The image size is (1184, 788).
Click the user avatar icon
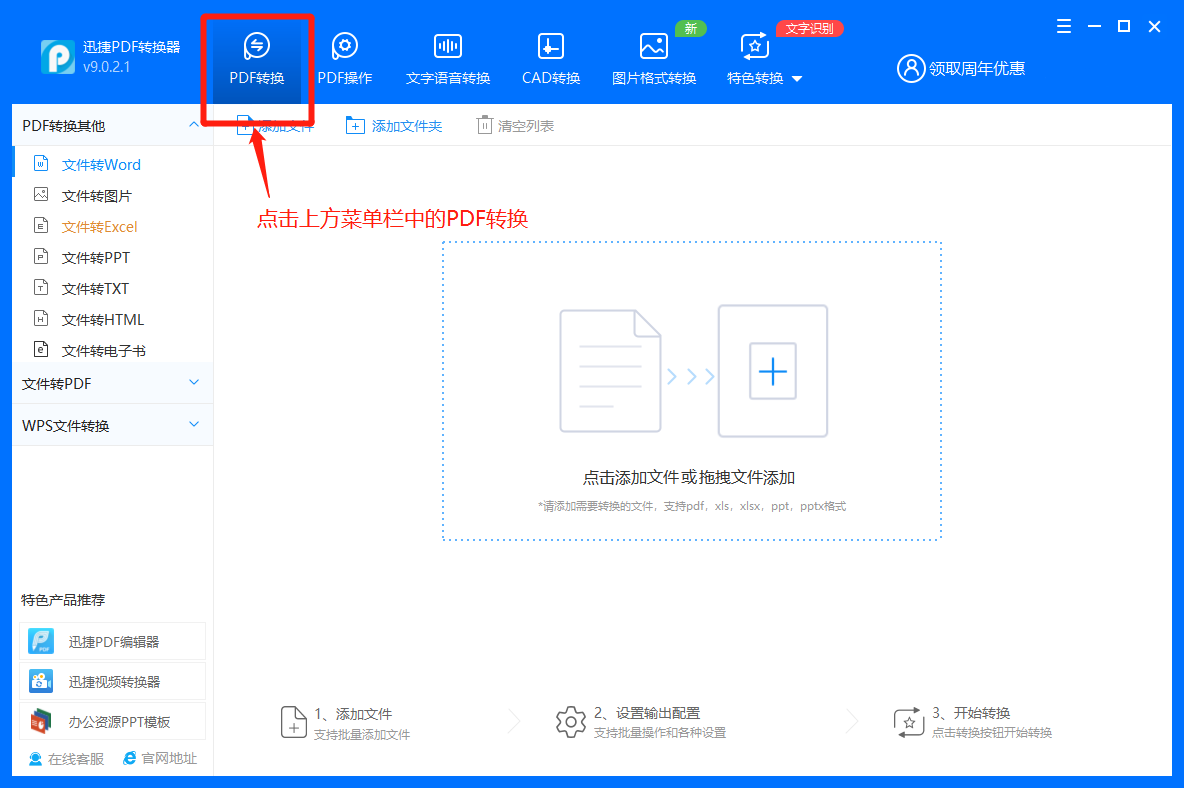click(x=911, y=69)
